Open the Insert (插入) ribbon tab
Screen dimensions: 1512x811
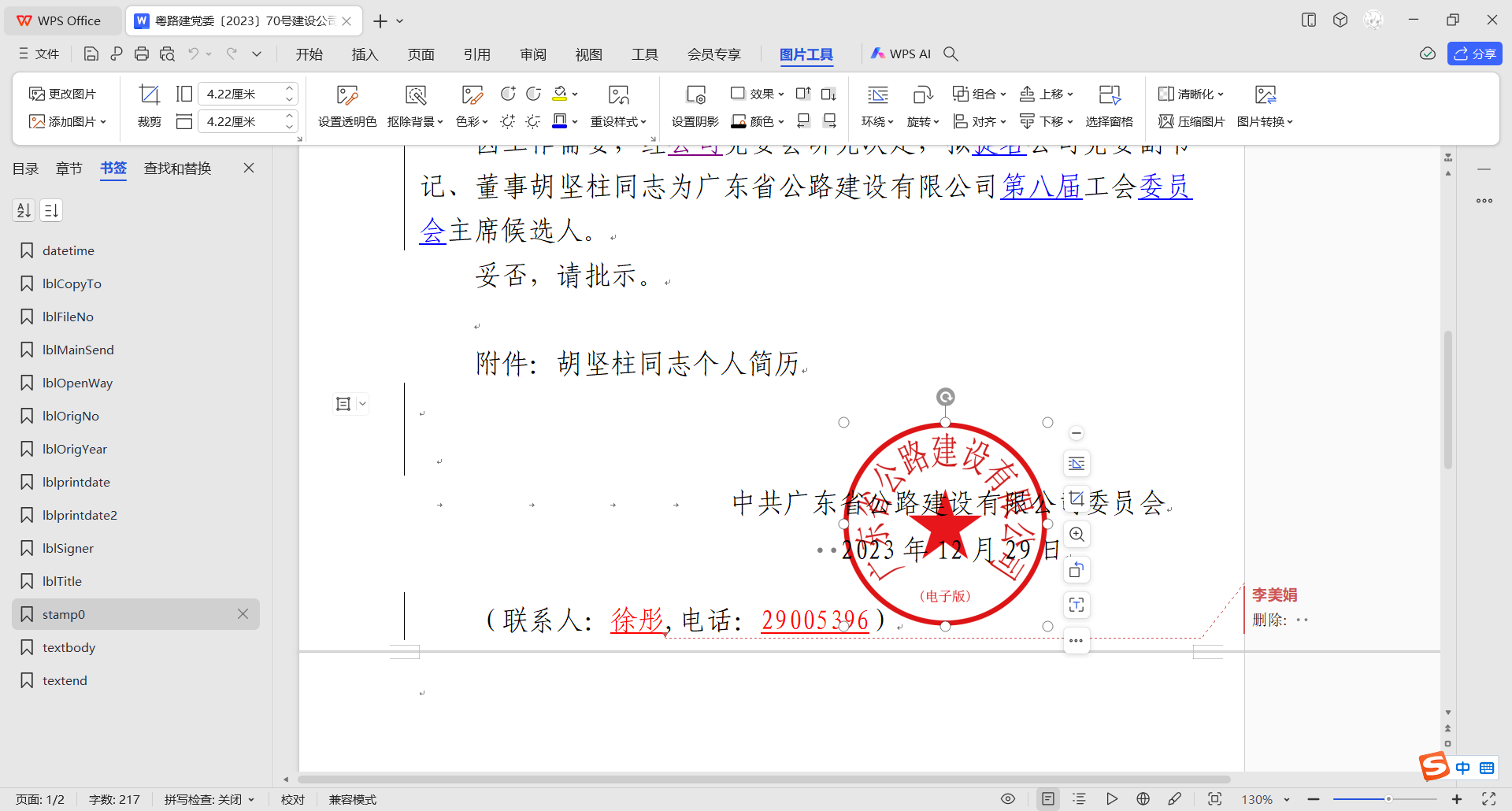[365, 54]
